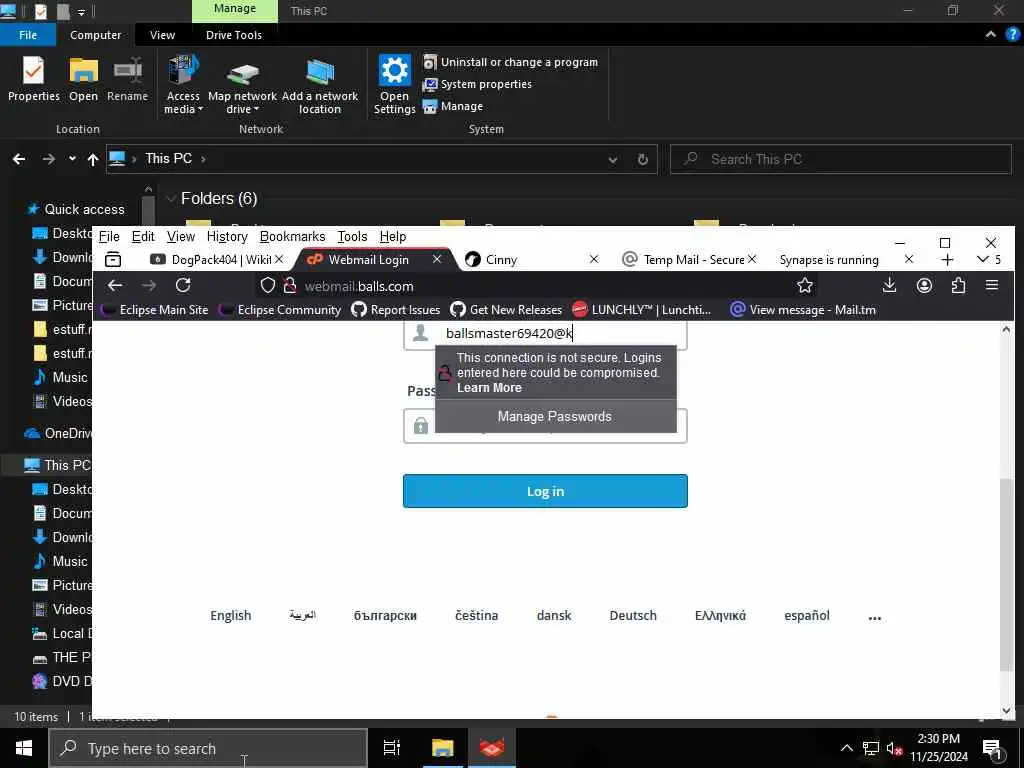The height and width of the screenshot is (768, 1024).
Task: Select Music under Quick access in the sidebar
Action: click(x=69, y=377)
